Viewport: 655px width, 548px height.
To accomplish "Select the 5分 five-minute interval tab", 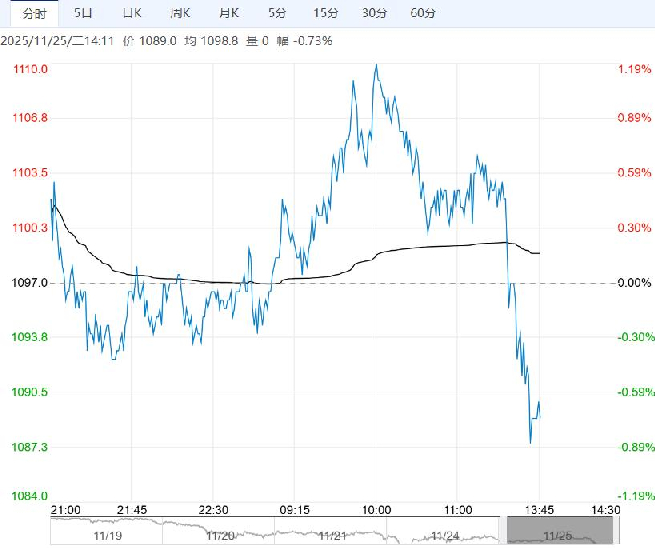I will pyautogui.click(x=277, y=13).
